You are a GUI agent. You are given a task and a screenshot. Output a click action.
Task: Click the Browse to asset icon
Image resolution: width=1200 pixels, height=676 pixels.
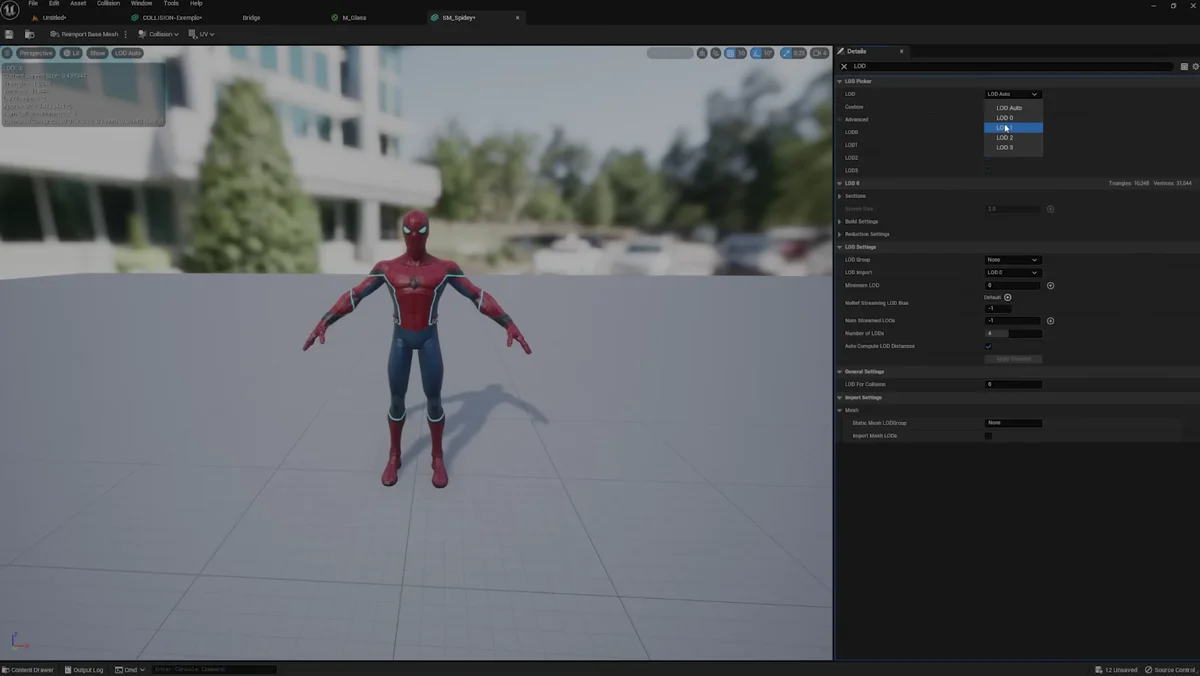pyautogui.click(x=29, y=34)
